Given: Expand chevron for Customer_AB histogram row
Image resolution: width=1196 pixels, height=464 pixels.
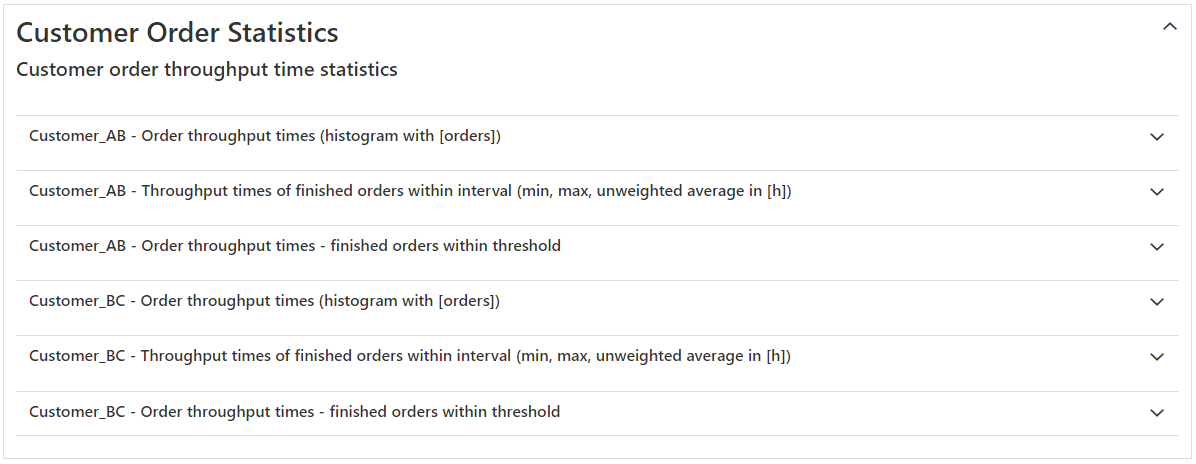Looking at the screenshot, I should click(1157, 137).
